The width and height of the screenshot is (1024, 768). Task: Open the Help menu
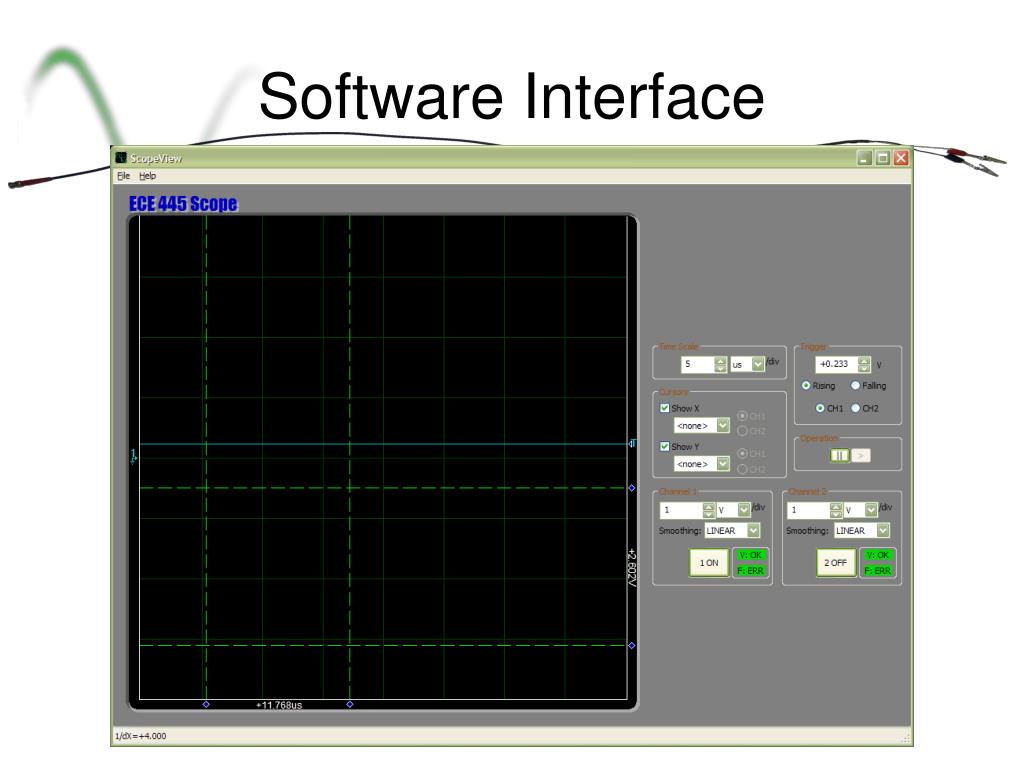tap(148, 176)
